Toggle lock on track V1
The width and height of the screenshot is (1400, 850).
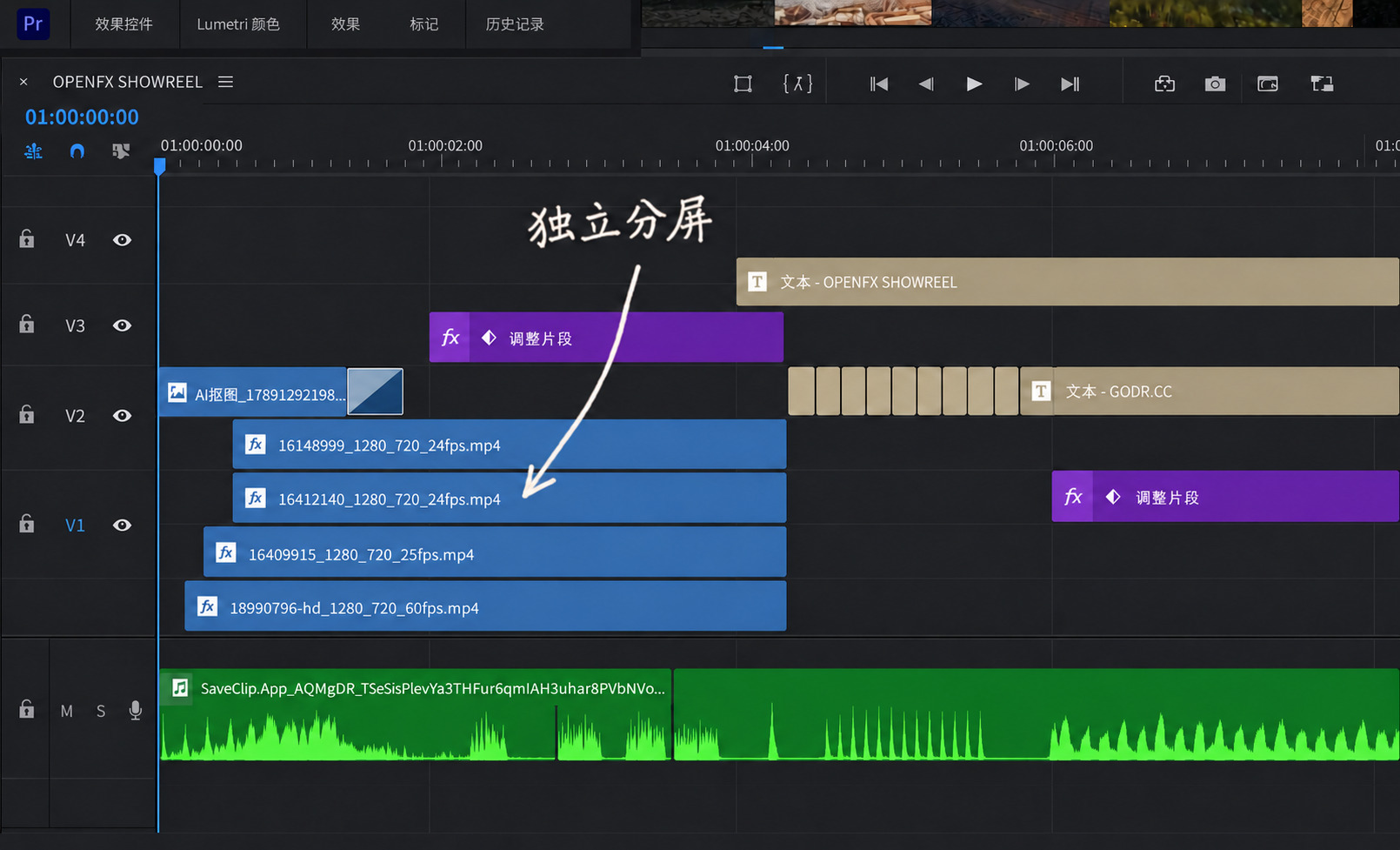27,524
